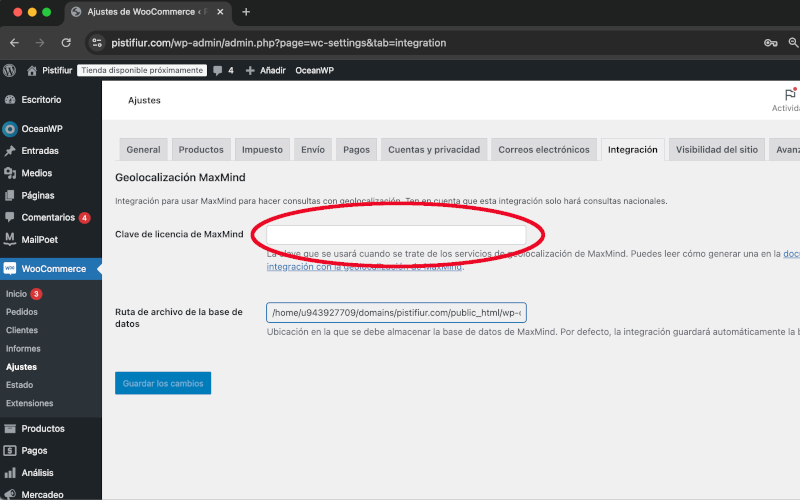Screen dimensions: 800x500
Task: Click Guardar los cambios button
Action: tap(163, 383)
